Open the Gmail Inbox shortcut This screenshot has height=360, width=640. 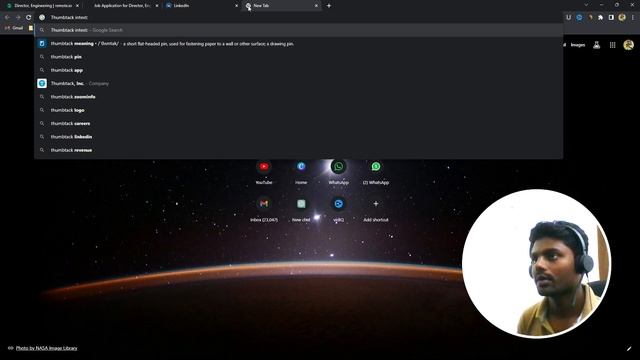[x=264, y=209]
